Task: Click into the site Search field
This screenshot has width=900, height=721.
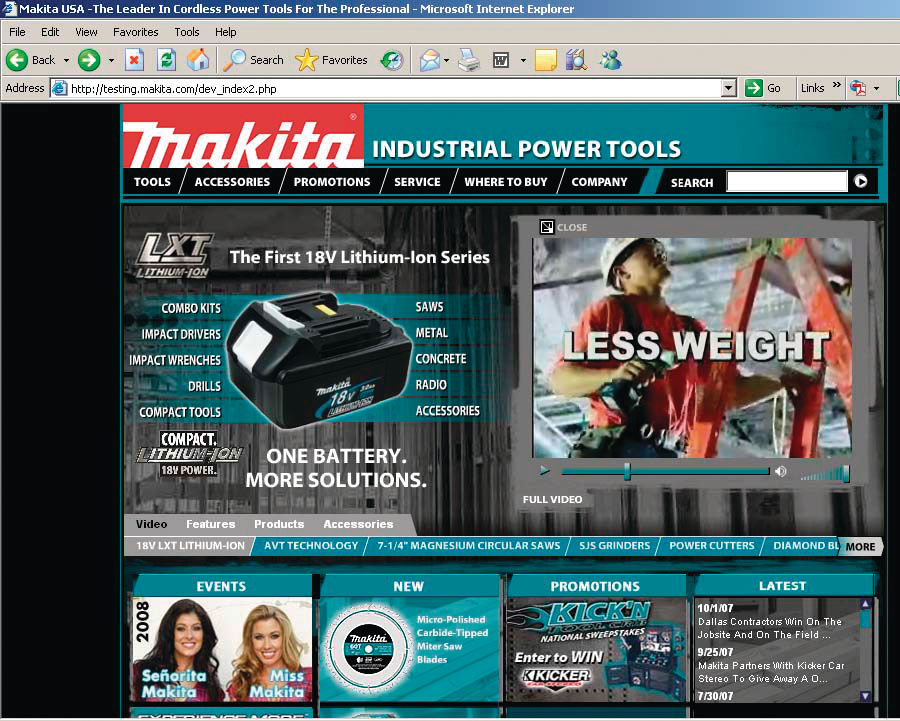Action: [x=786, y=182]
